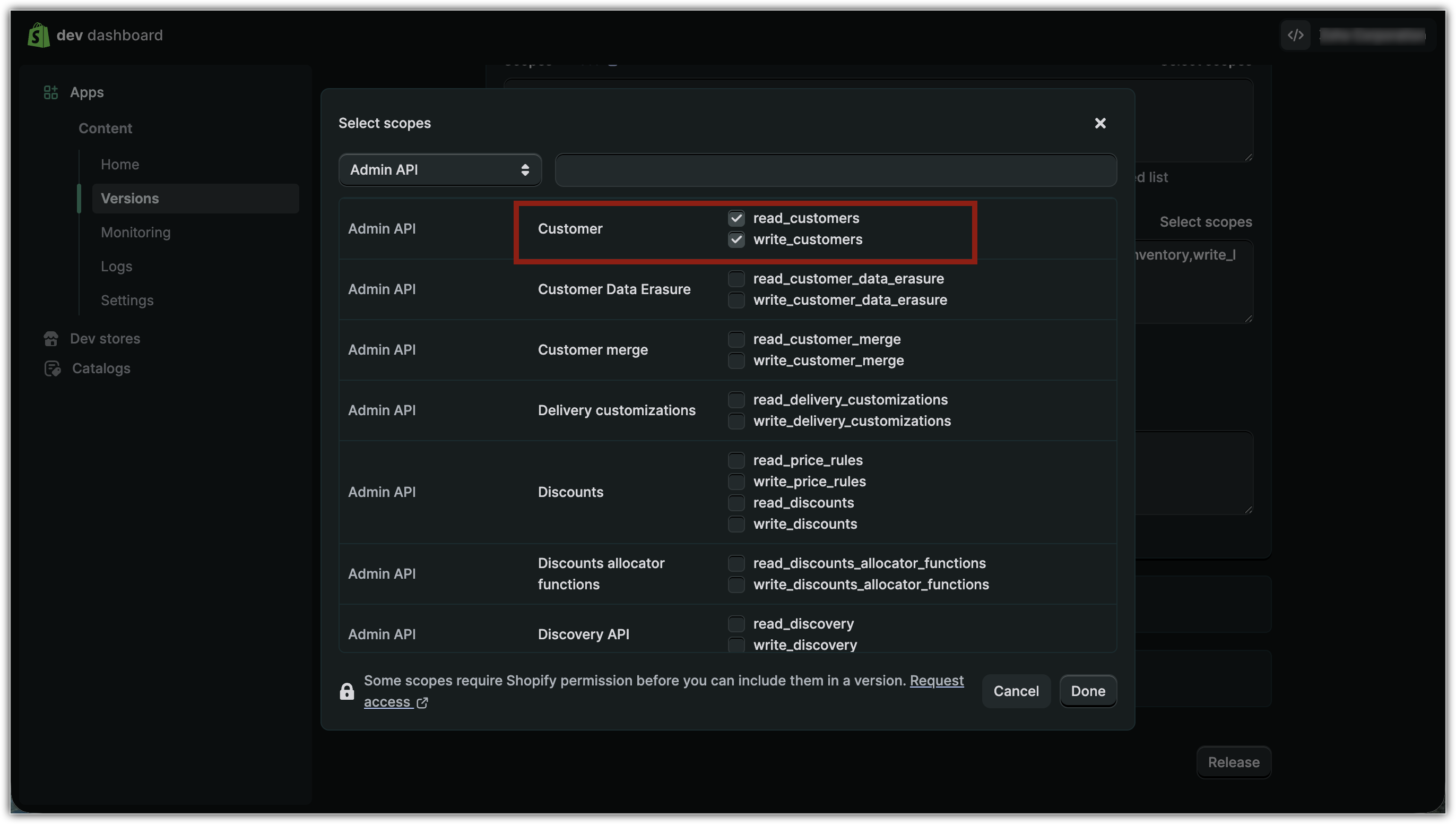Screen dimensions: 1456x824
Task: Click the Shopify bag logo icon
Action: pyautogui.click(x=38, y=35)
